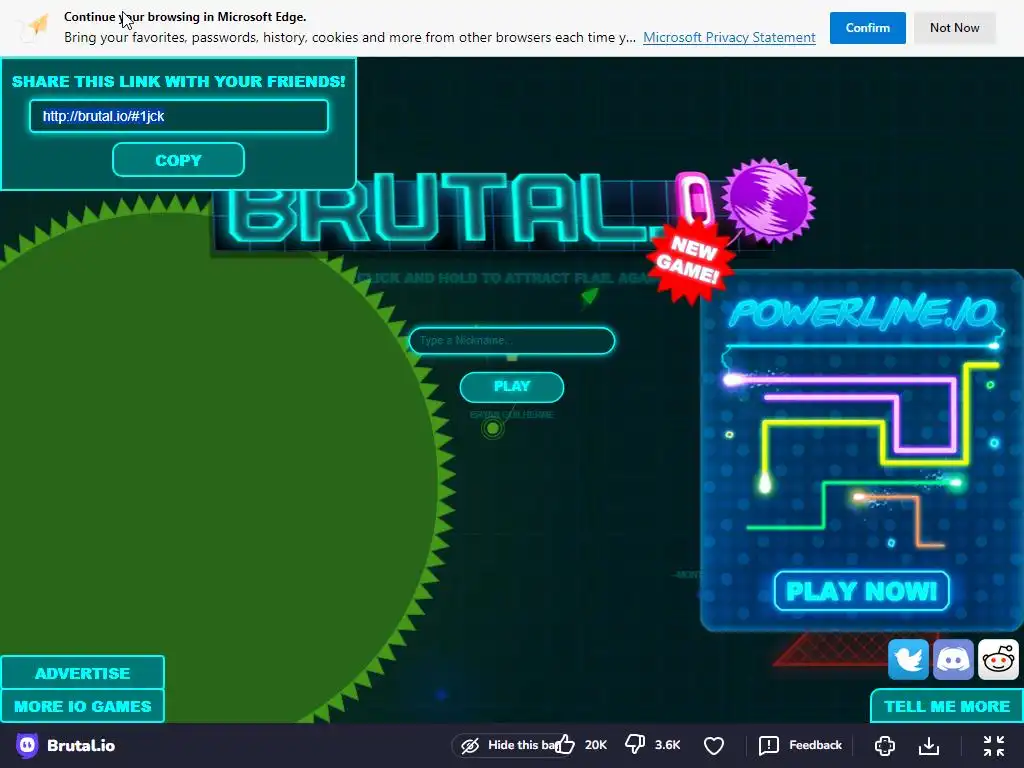Click the purple spiked flail ball logo
Screen dimensions: 1024x768
point(771,200)
